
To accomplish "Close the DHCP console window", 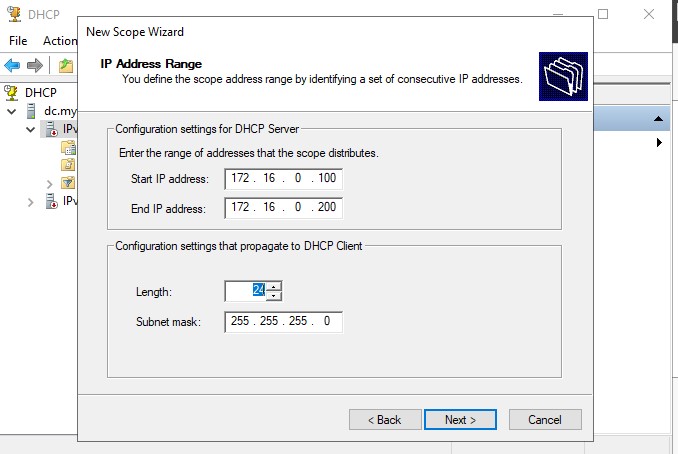I will point(649,14).
